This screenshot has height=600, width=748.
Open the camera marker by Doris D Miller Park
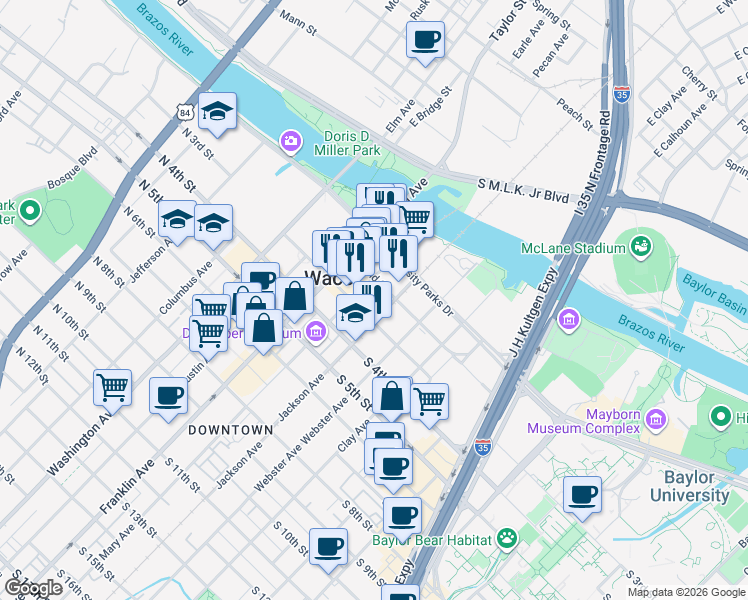pyautogui.click(x=291, y=142)
